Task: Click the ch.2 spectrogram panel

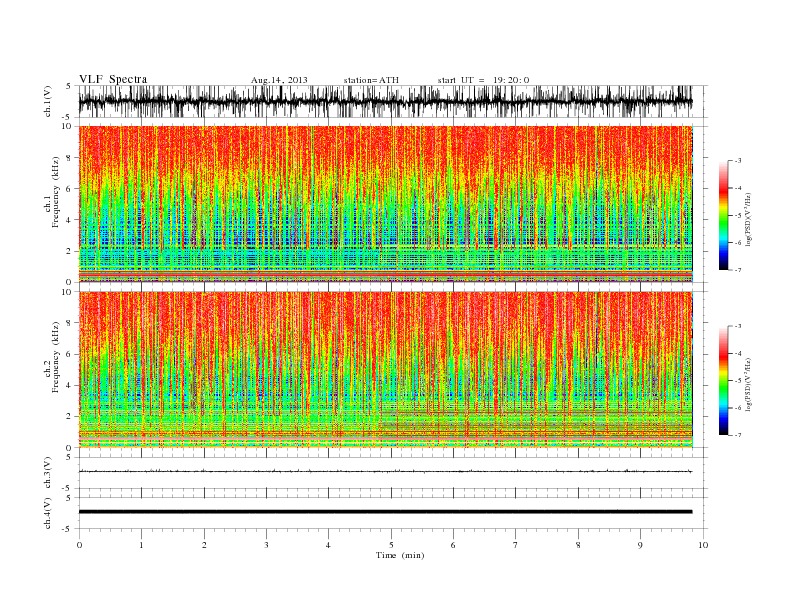Action: click(385, 370)
